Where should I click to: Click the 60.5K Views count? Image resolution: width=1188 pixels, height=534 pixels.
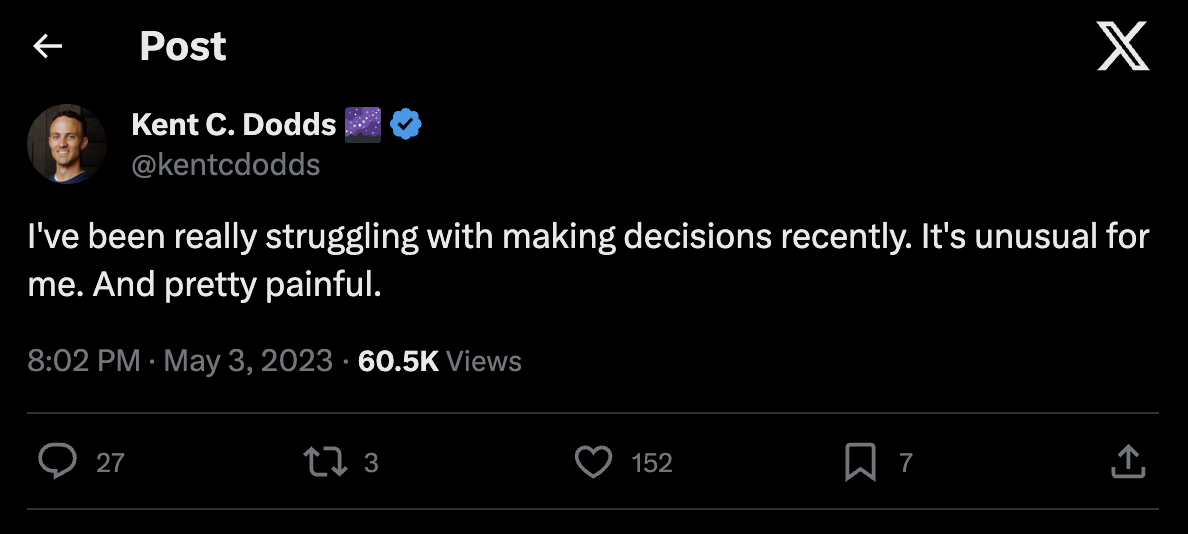(439, 361)
